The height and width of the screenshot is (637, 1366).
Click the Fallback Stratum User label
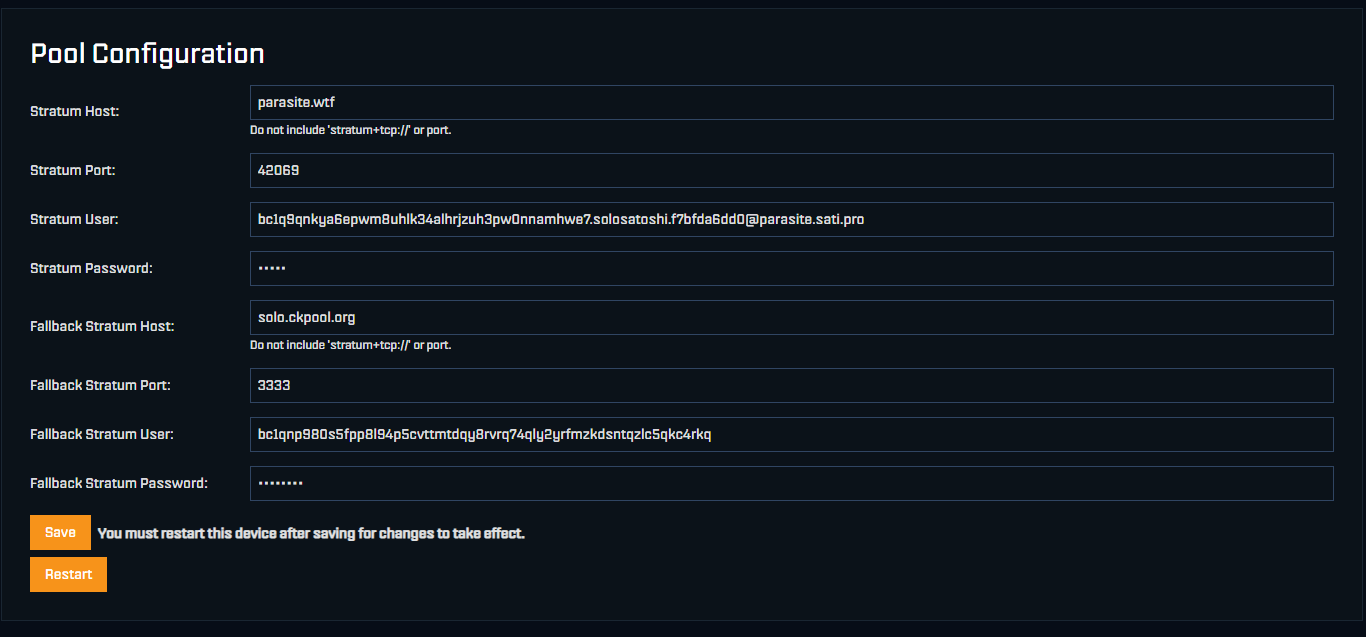point(101,434)
